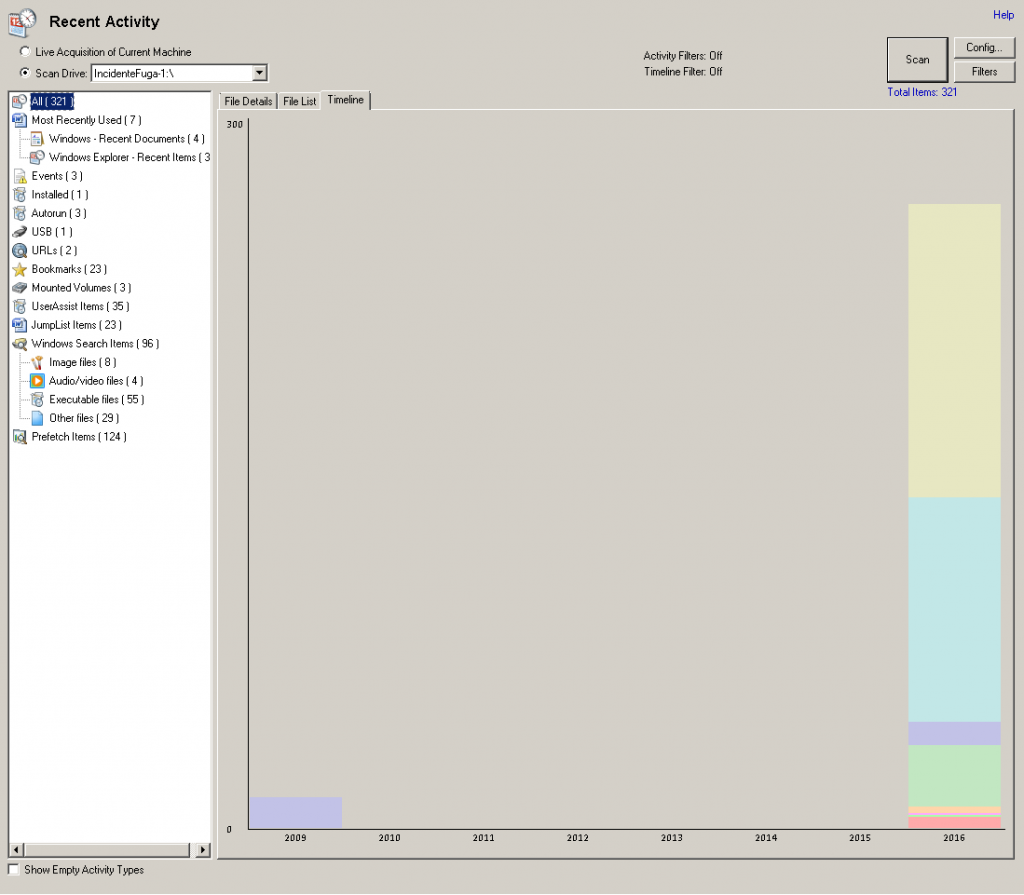Click the tree panel right scroll arrow
Viewport: 1024px width, 895px height.
pos(203,850)
